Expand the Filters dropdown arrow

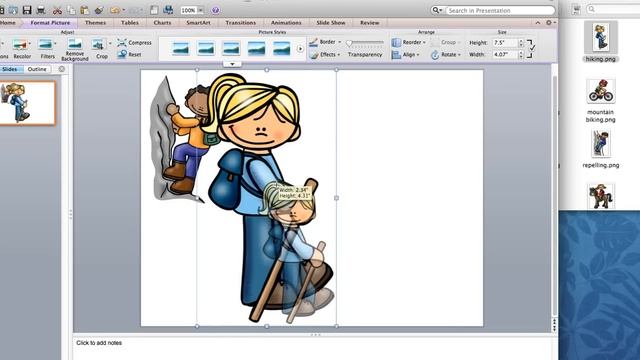[x=56, y=43]
